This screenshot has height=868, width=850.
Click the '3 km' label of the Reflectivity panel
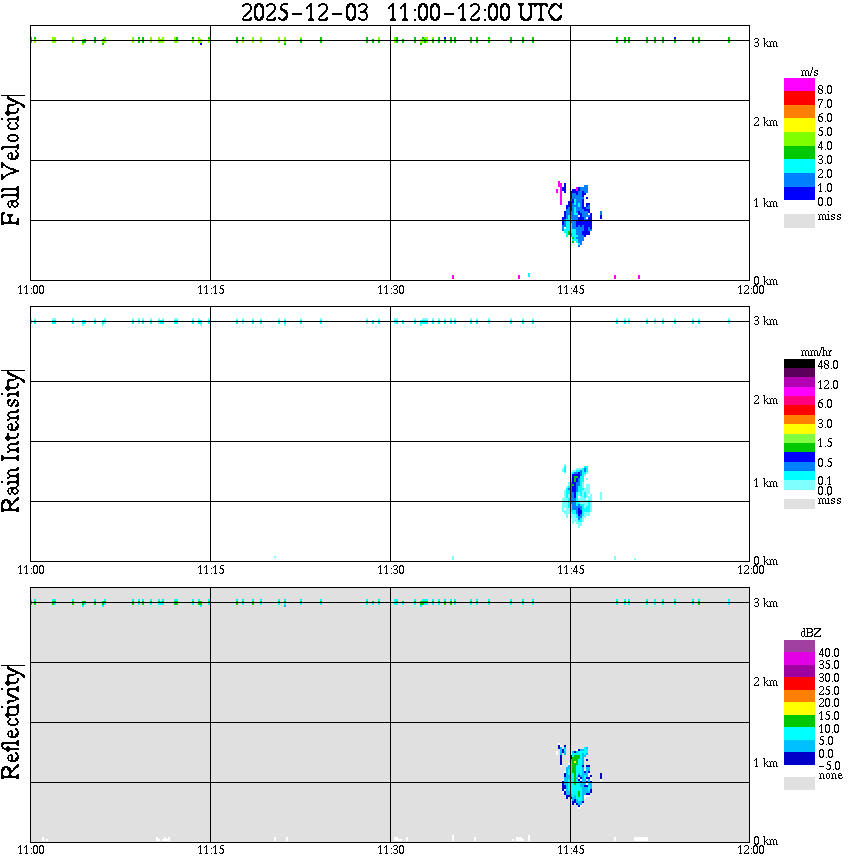click(x=766, y=603)
